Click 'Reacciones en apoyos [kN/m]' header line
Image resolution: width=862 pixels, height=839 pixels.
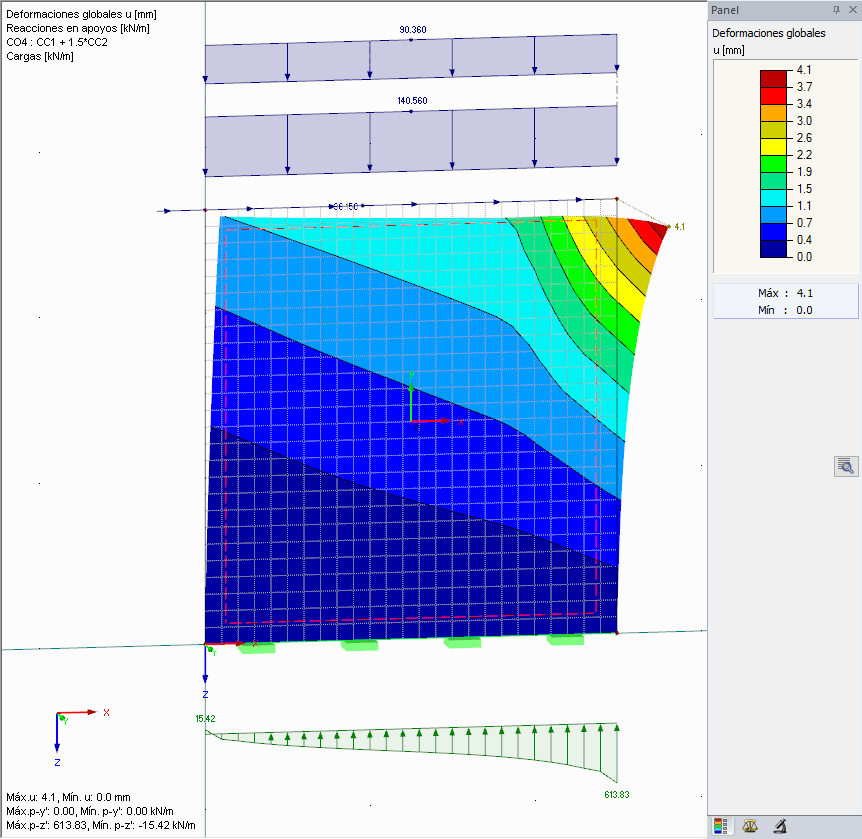click(x=78, y=28)
